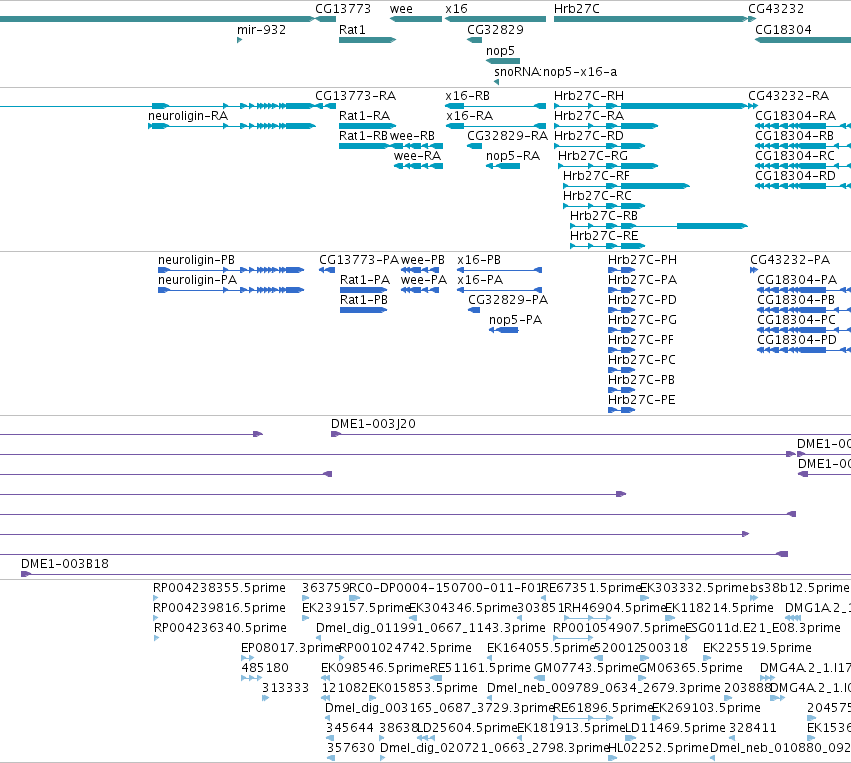Click the wee-RA transcript label
Image resolution: width=851 pixels, height=763 pixels.
click(417, 156)
